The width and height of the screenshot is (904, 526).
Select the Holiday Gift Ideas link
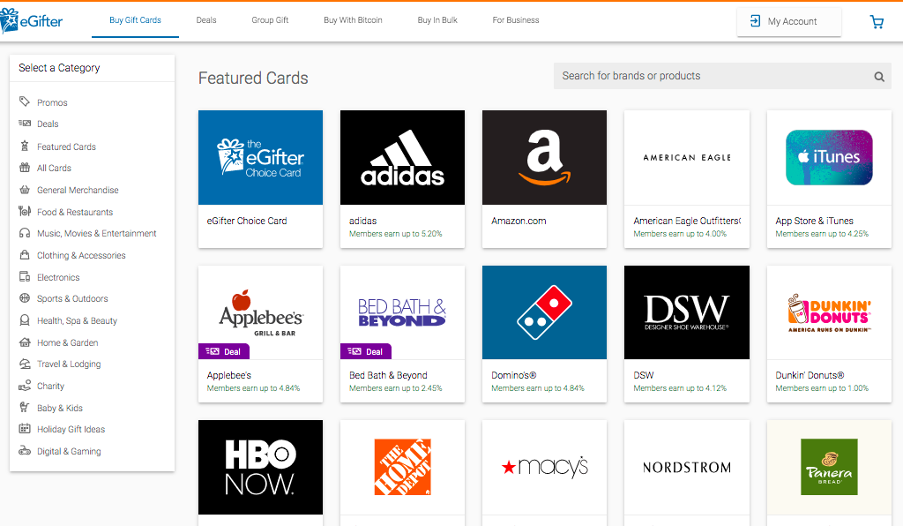pyautogui.click(x=71, y=429)
